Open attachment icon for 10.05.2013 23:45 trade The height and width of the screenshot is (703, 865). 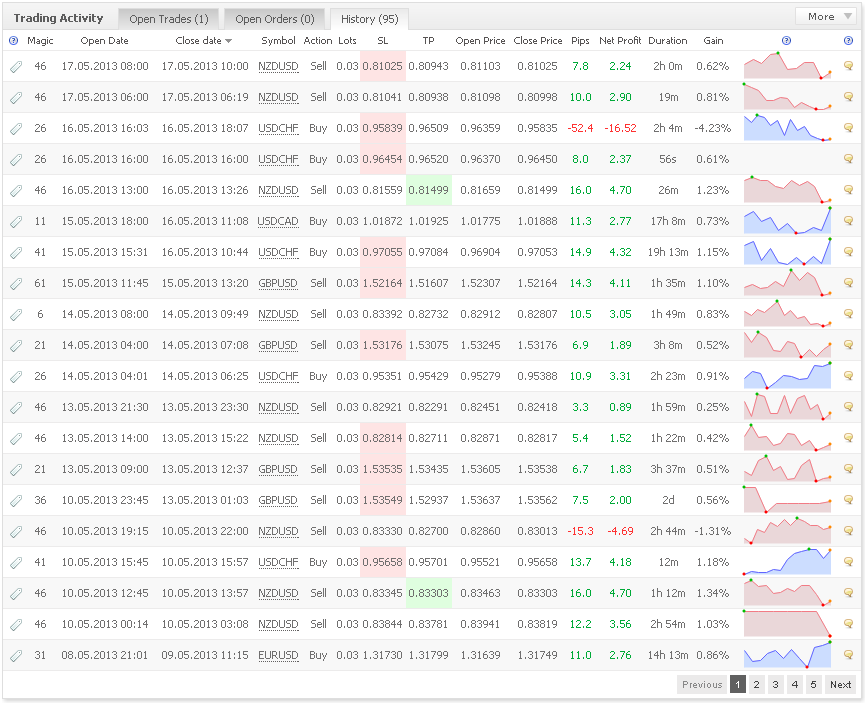click(x=17, y=500)
